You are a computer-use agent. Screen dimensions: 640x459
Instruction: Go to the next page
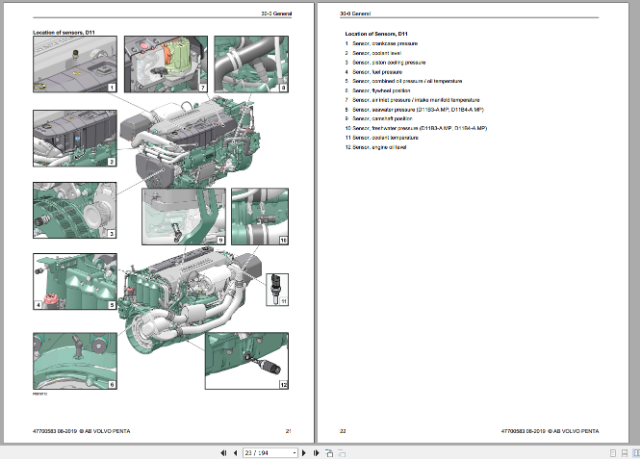[x=304, y=453]
